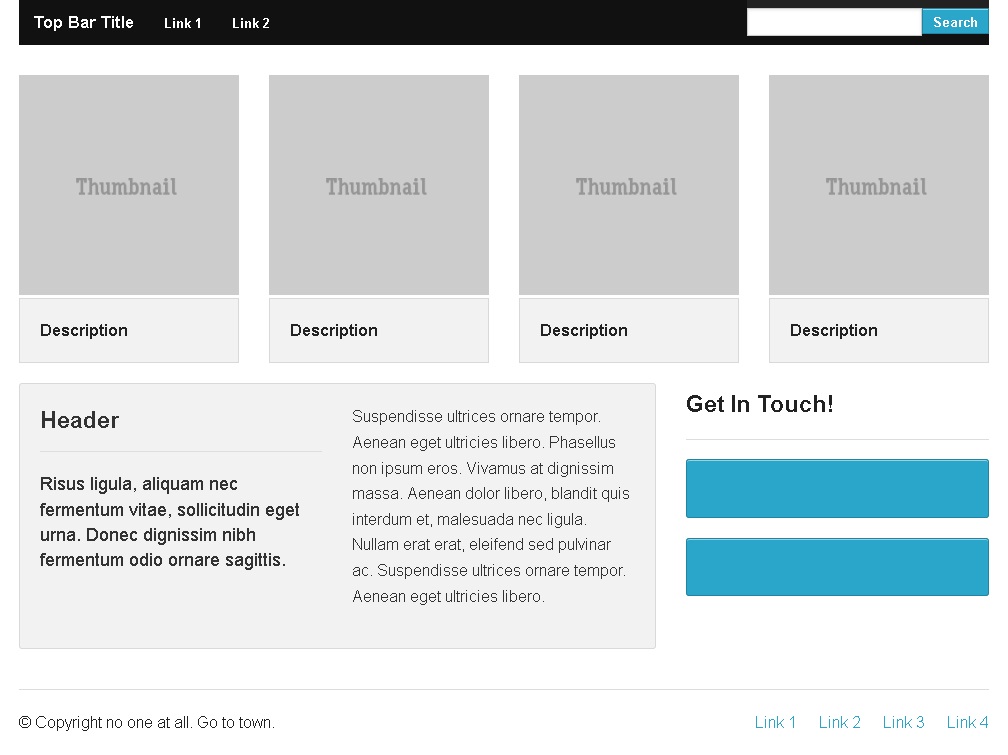
Task: Click the Description under the last thumbnail
Action: (833, 330)
